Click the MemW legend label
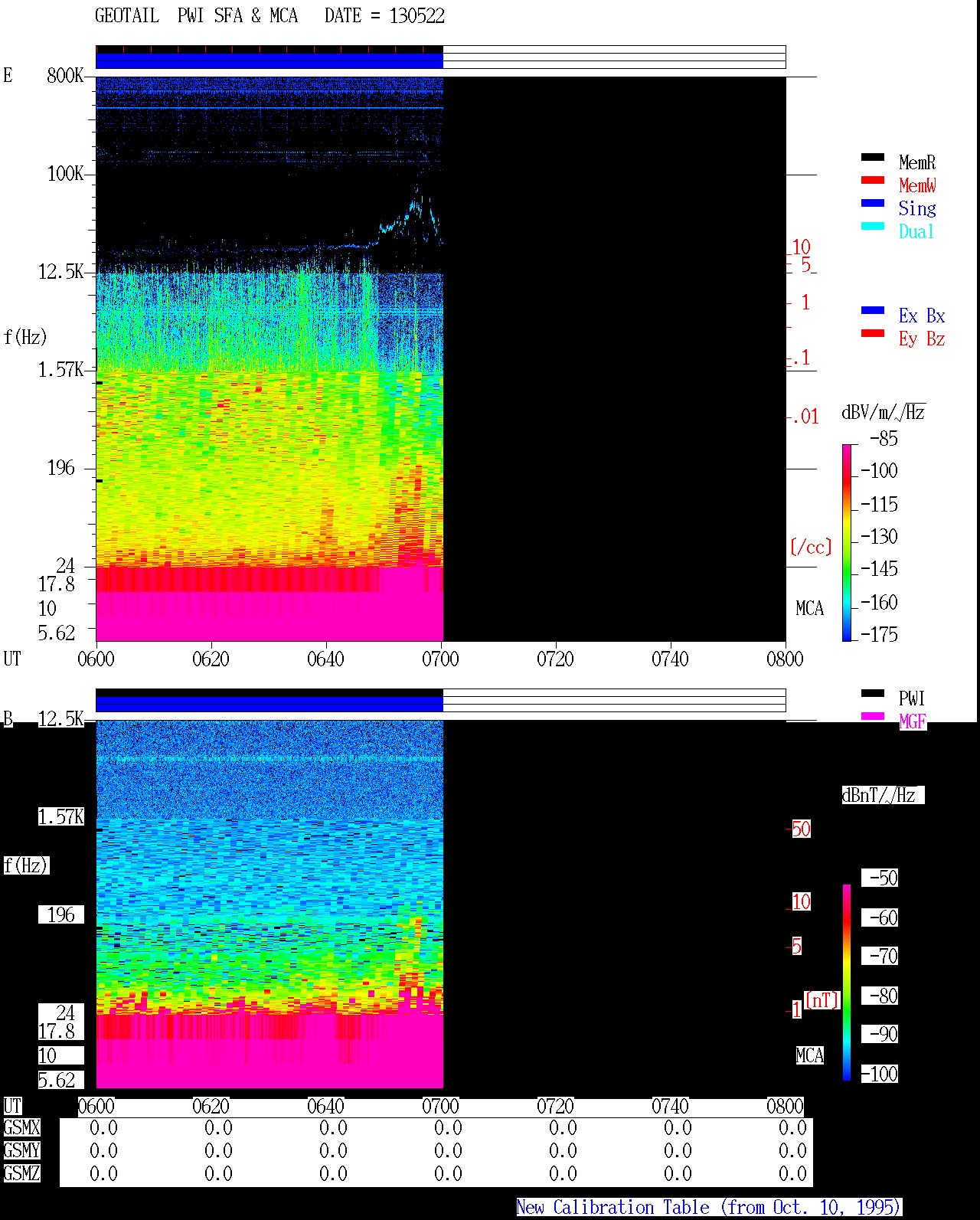 917,185
